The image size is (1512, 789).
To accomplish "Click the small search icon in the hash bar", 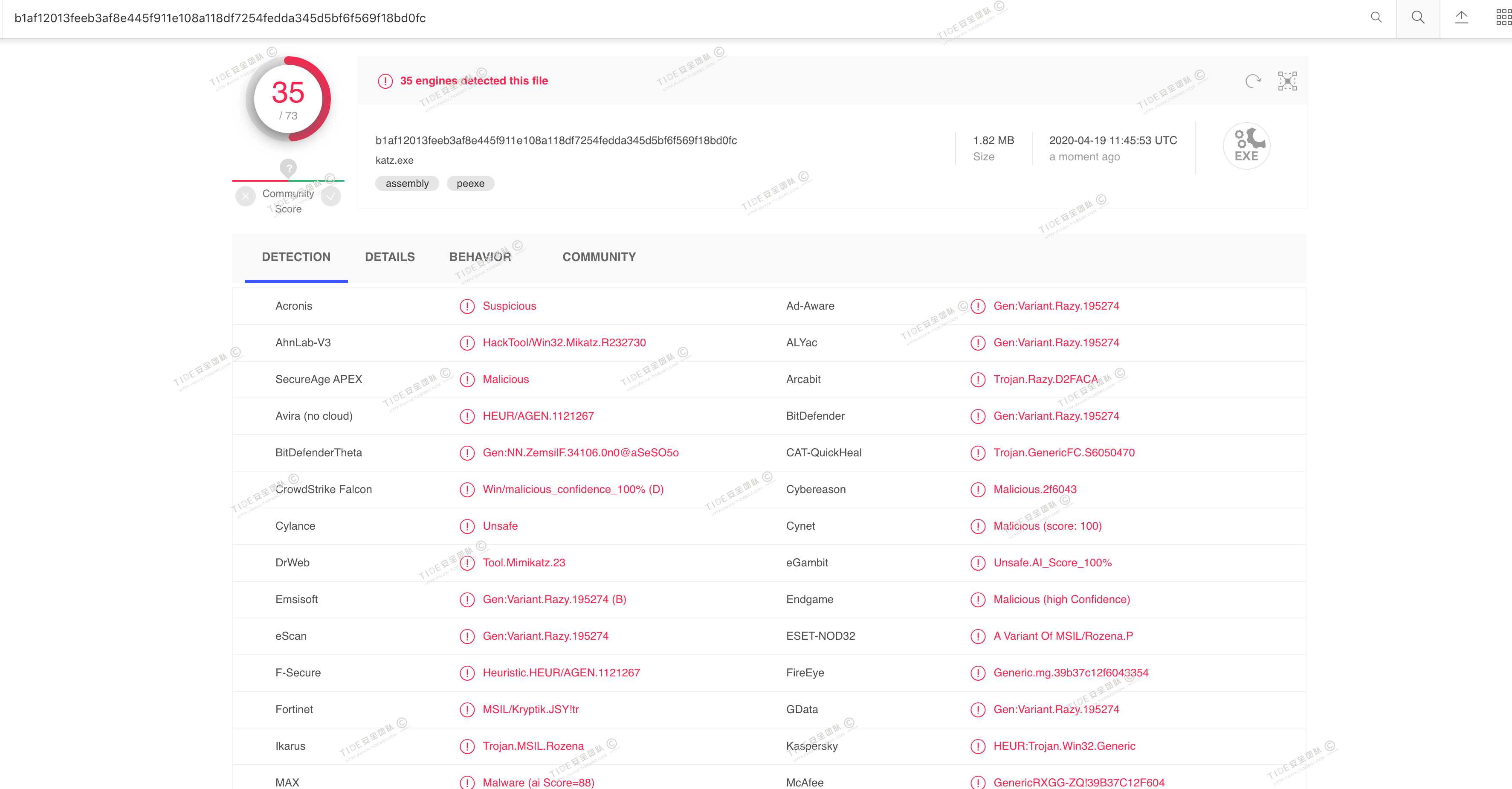I will (x=1376, y=17).
